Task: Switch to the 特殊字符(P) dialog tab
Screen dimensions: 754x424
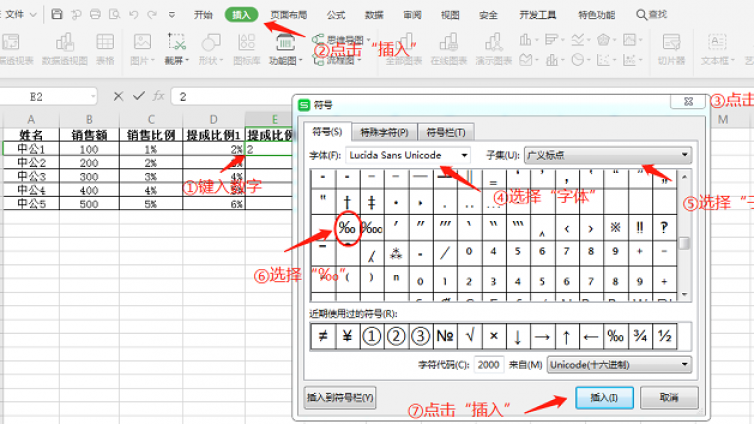Action: [x=384, y=132]
